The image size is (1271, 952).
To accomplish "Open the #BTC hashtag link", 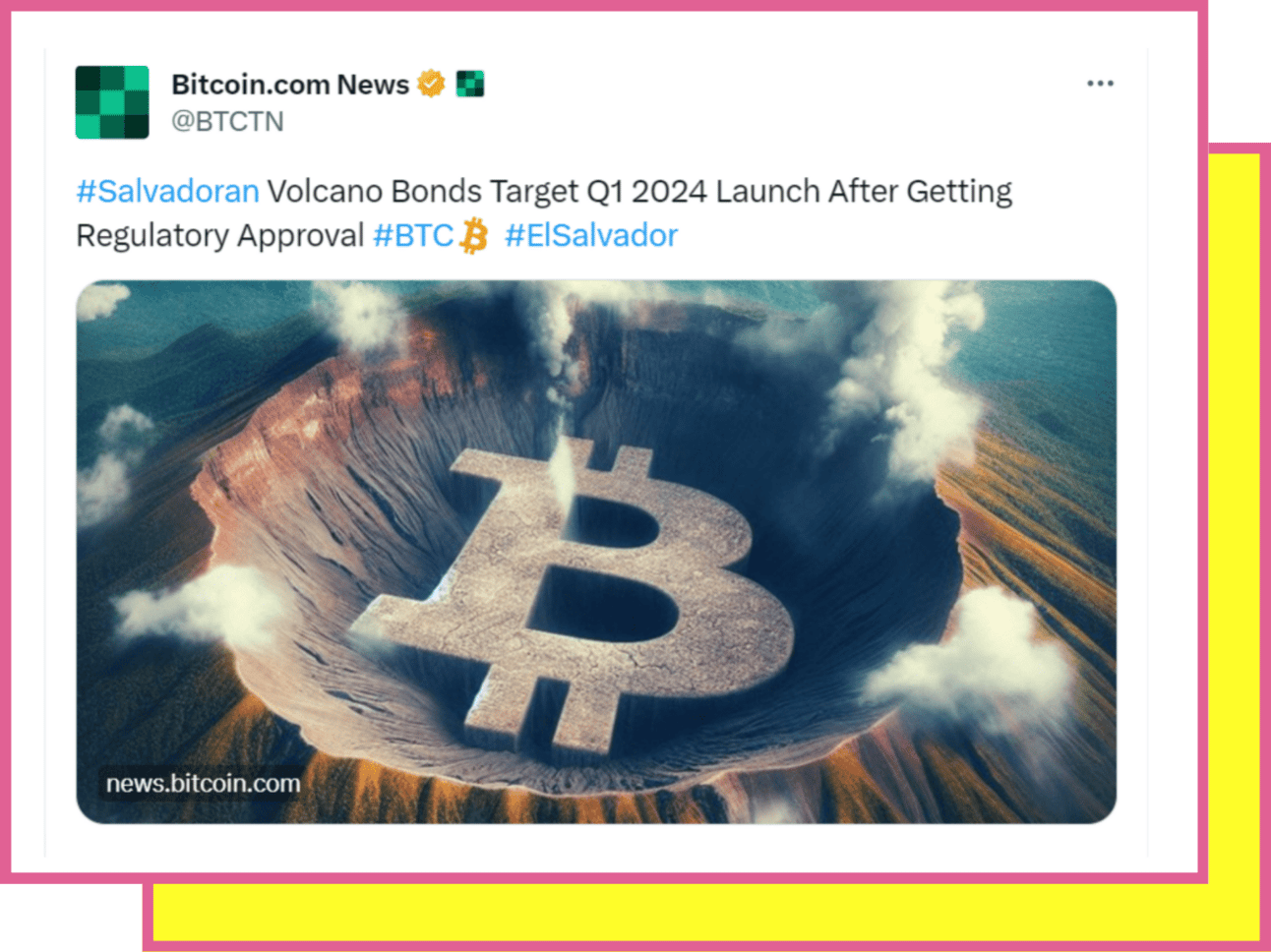I will [x=413, y=236].
